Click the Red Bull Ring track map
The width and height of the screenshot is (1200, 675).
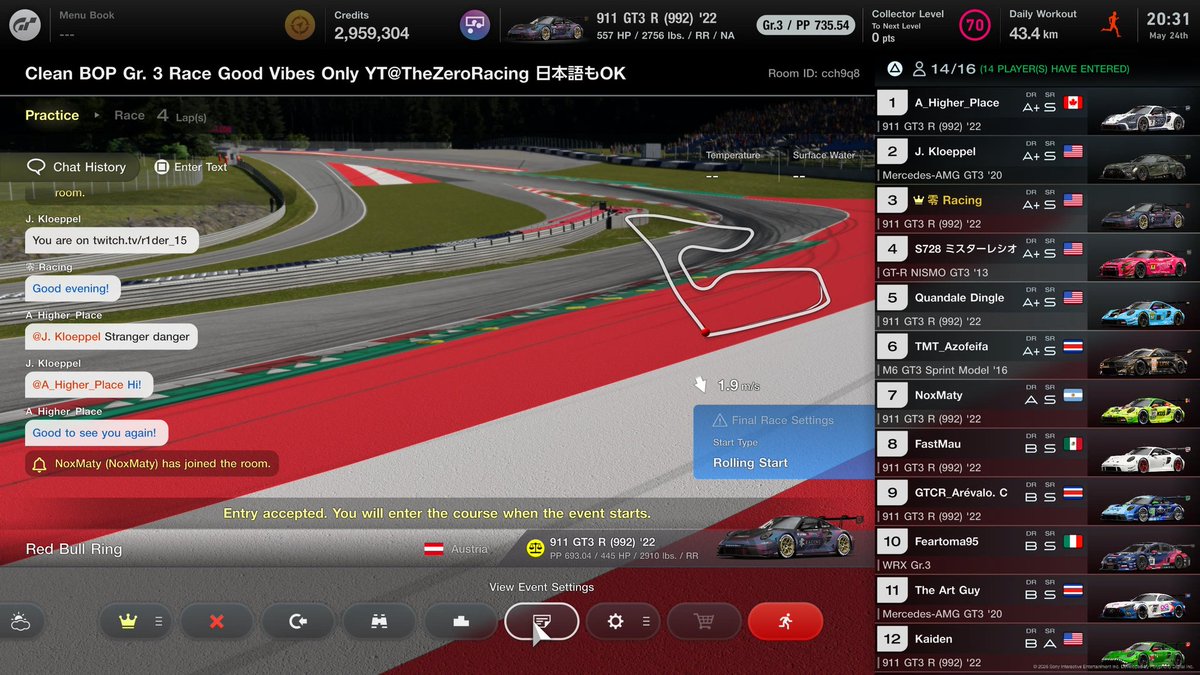pyautogui.click(x=736, y=273)
